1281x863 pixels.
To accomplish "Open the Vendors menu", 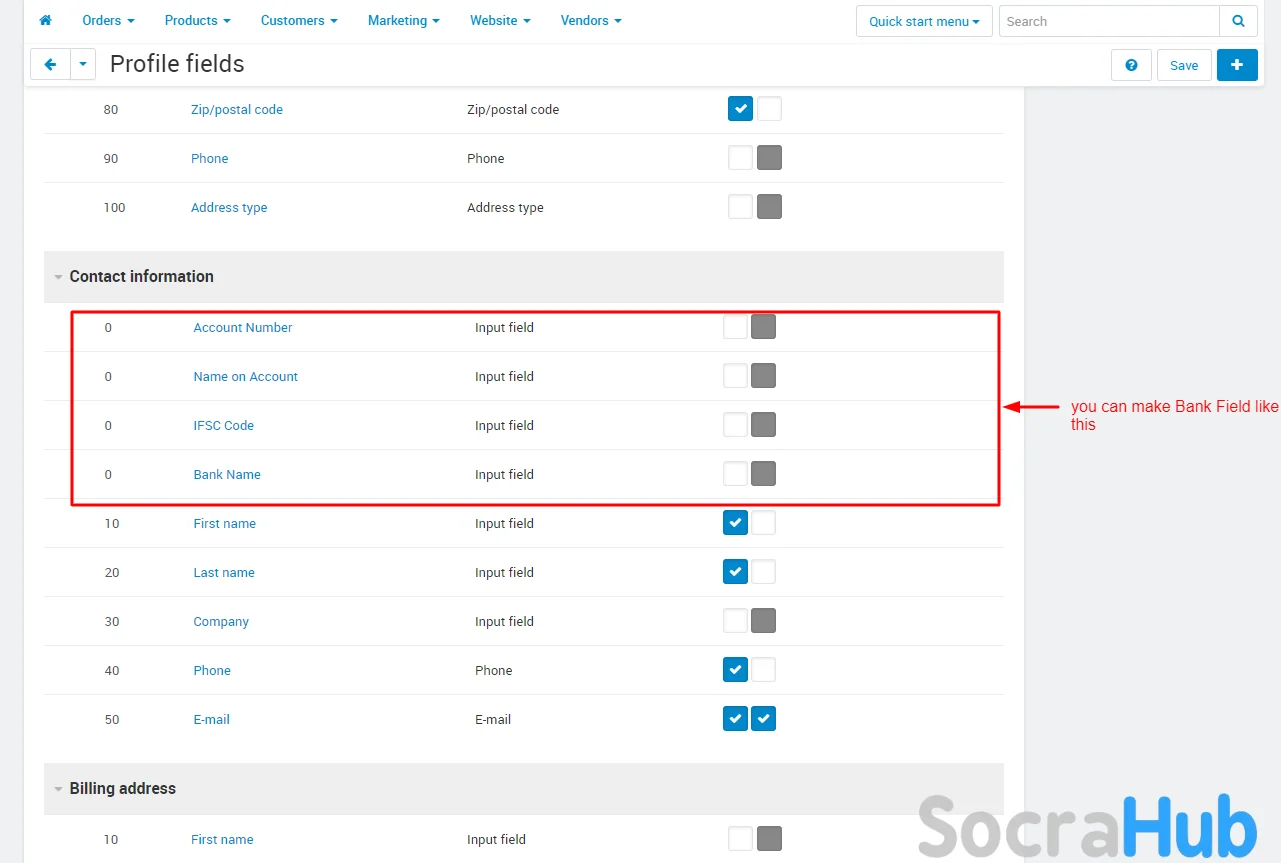I will [590, 20].
